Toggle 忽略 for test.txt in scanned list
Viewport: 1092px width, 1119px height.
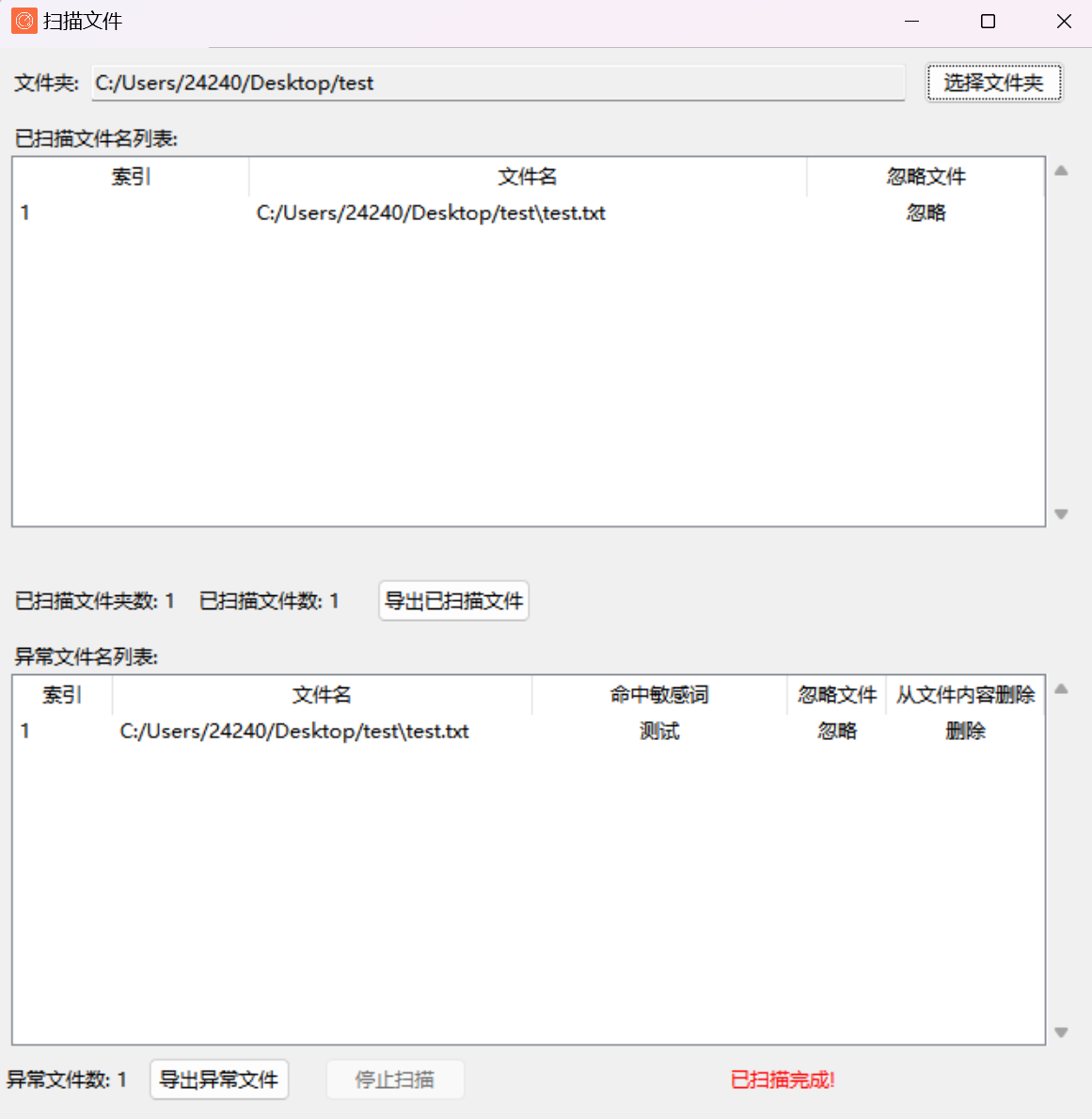(x=925, y=213)
